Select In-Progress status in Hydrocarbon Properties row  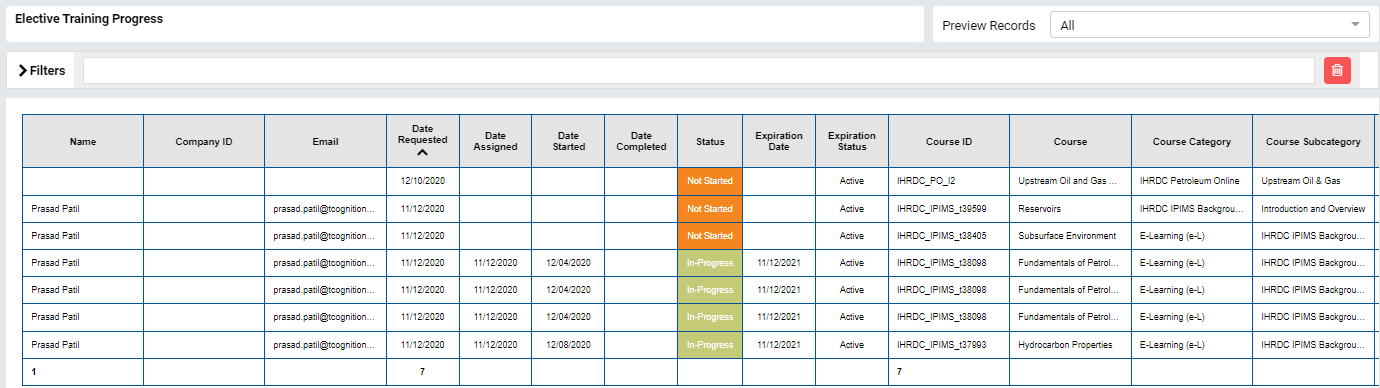click(x=710, y=345)
